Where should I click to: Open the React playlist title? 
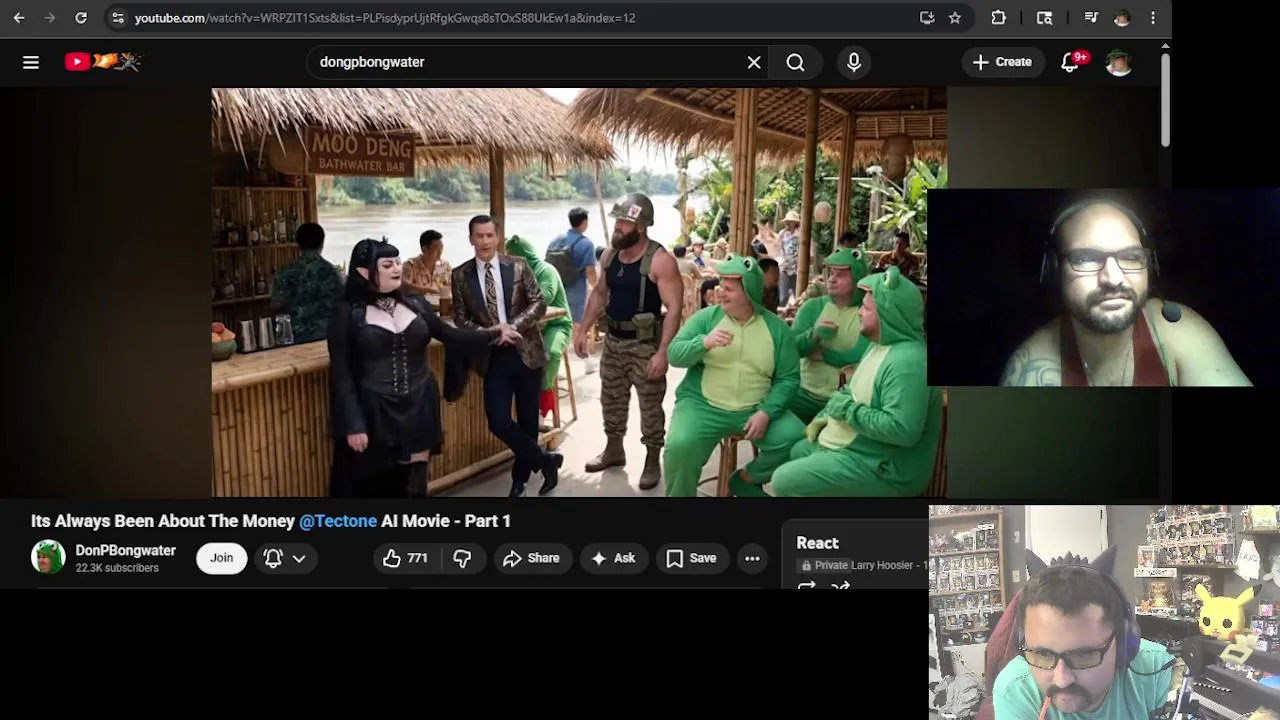(817, 543)
